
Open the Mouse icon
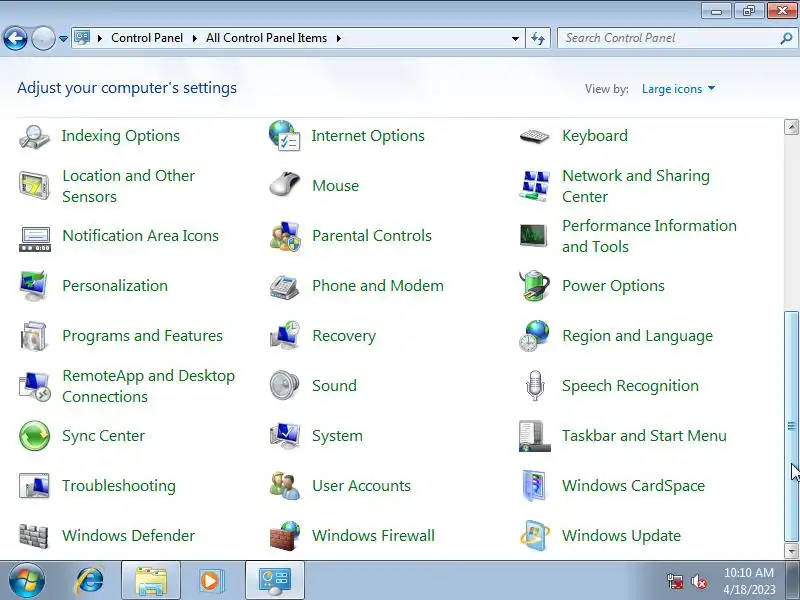tap(285, 184)
